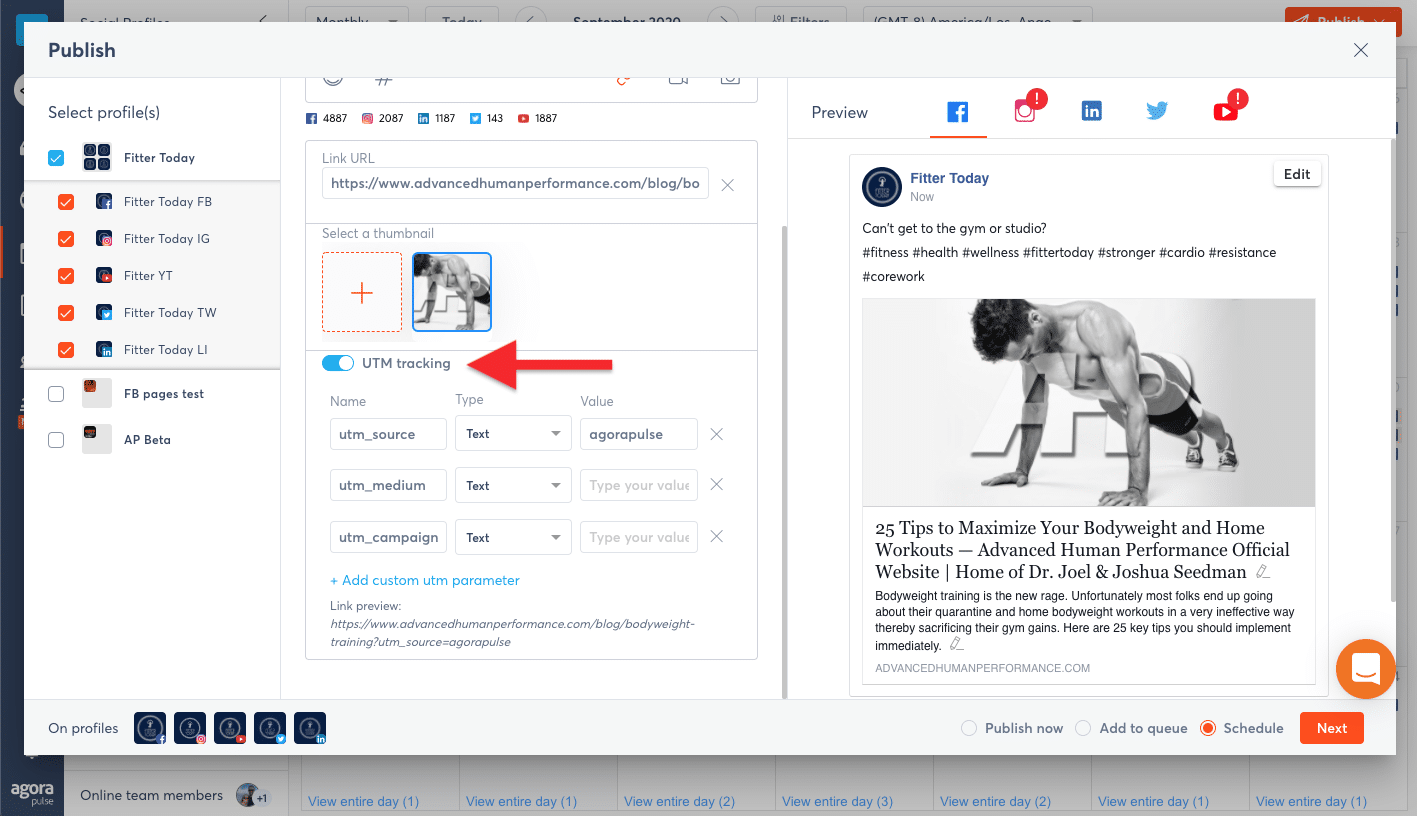1417x816 pixels.
Task: Close the Publish dialog
Action: [x=1361, y=50]
